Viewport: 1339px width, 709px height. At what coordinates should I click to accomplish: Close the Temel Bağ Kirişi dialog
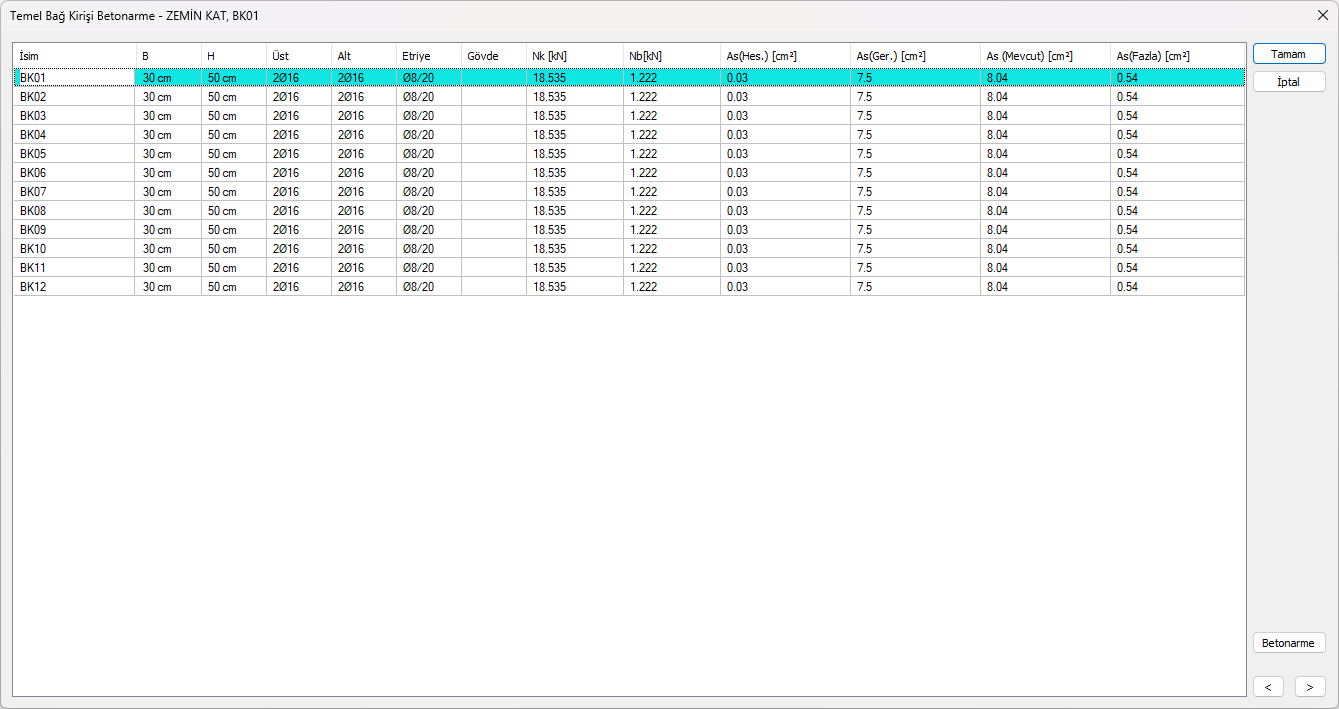point(1322,16)
